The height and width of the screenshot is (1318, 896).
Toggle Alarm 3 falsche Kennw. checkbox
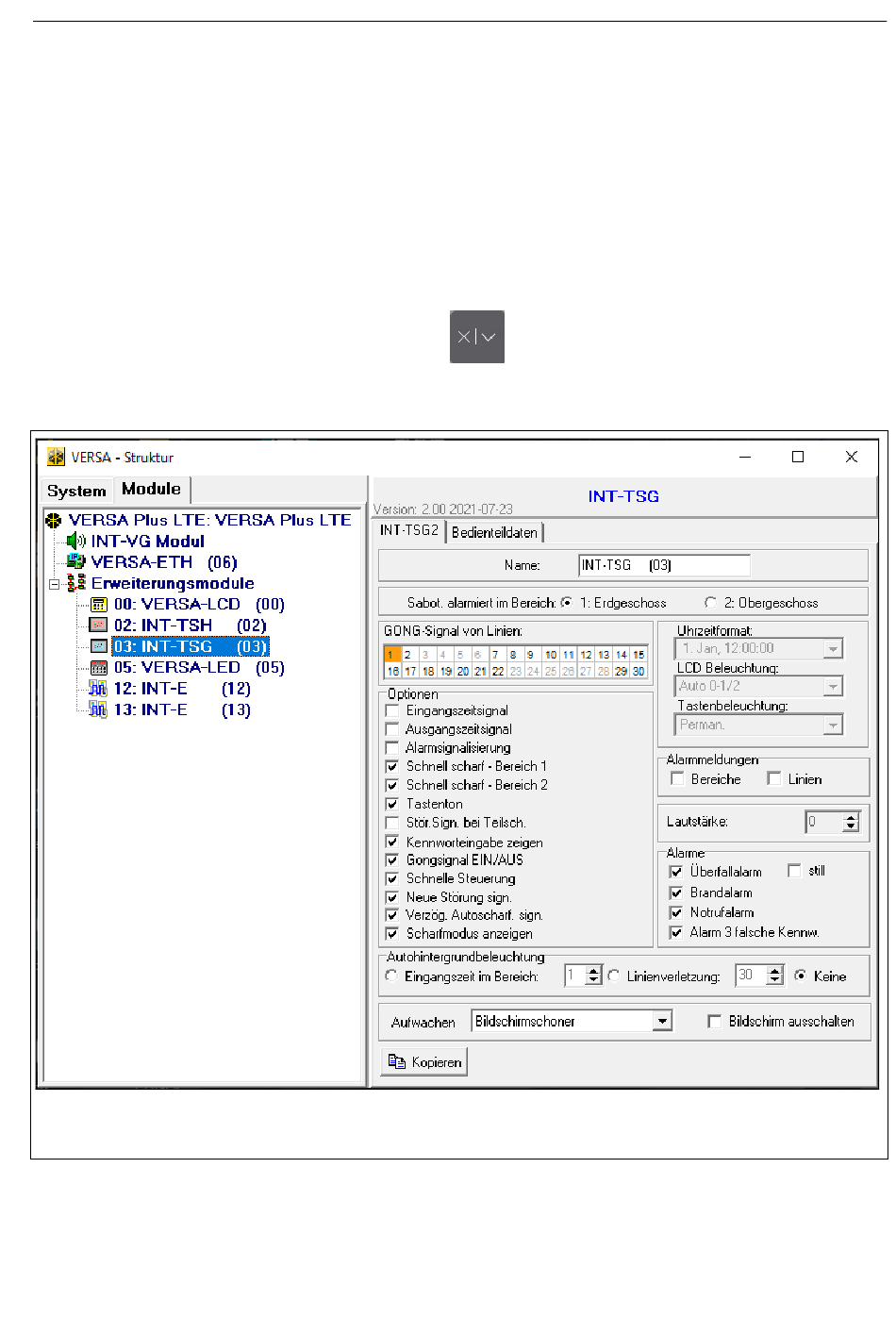pos(676,932)
